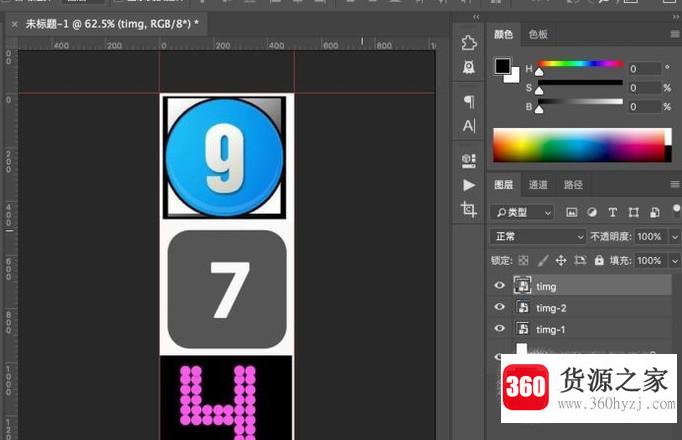
Task: Lock transparent pixels icon
Action: 523,260
